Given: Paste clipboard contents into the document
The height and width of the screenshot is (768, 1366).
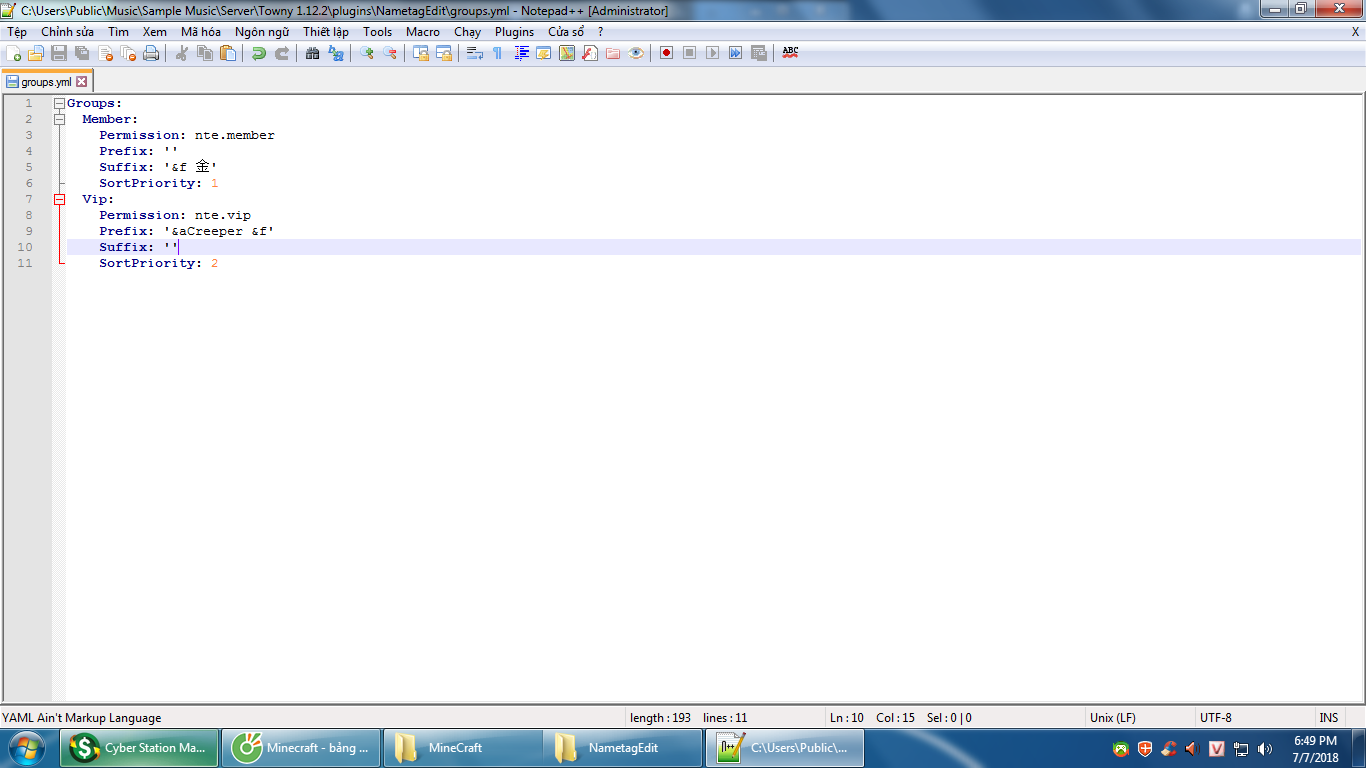Looking at the screenshot, I should 226,53.
